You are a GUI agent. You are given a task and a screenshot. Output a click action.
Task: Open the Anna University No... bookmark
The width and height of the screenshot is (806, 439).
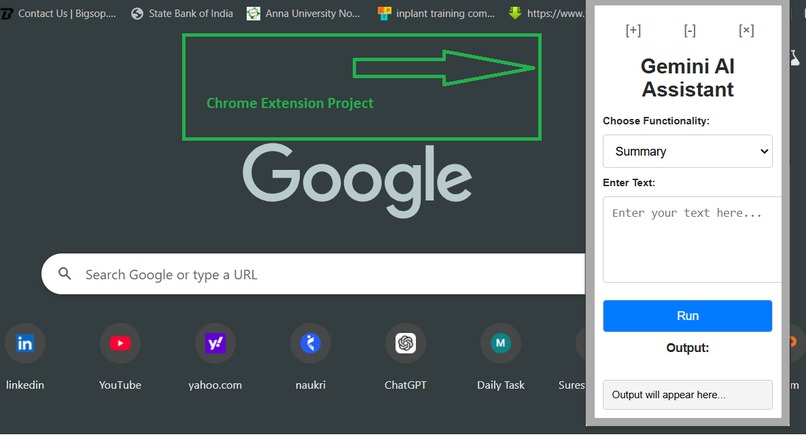coord(303,13)
